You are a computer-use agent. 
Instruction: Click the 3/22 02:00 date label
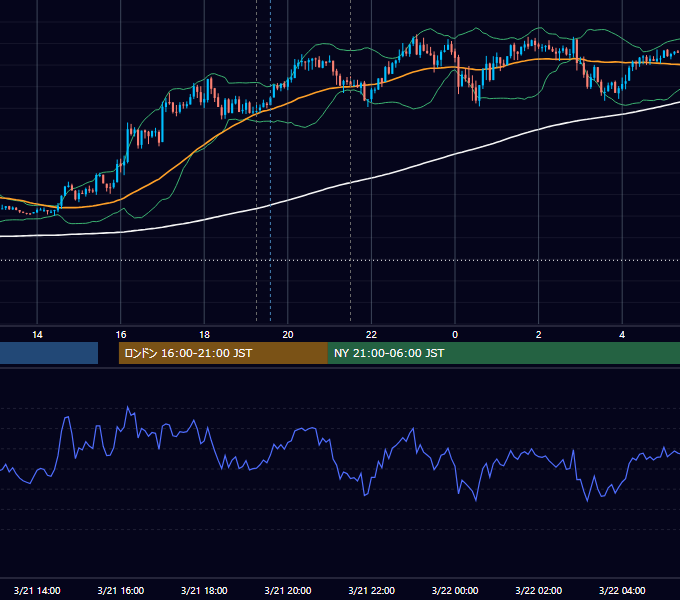(x=538, y=590)
